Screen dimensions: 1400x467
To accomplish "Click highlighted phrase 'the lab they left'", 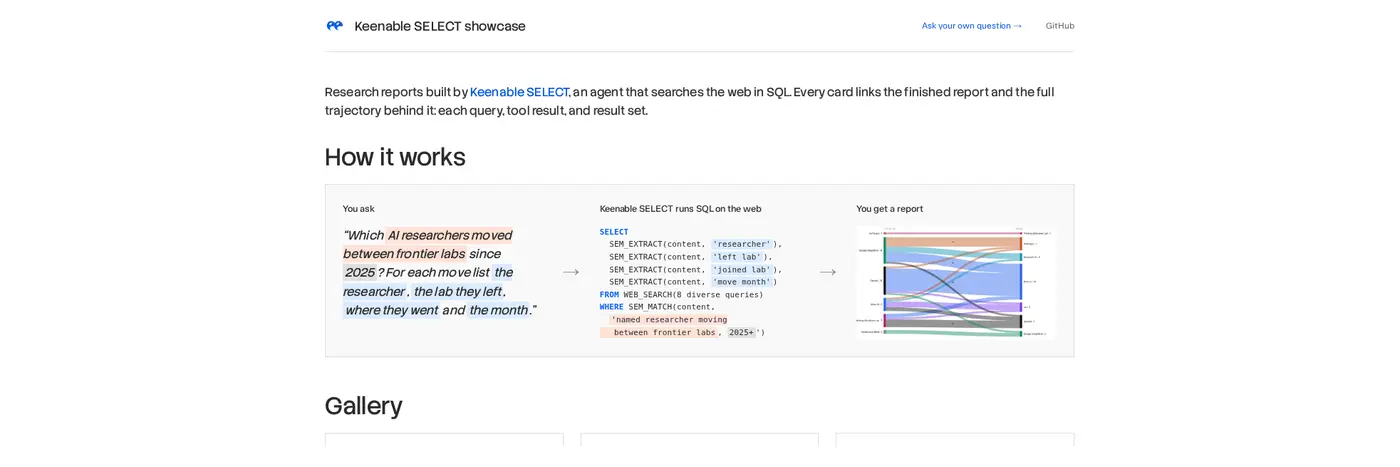I will [x=457, y=292].
